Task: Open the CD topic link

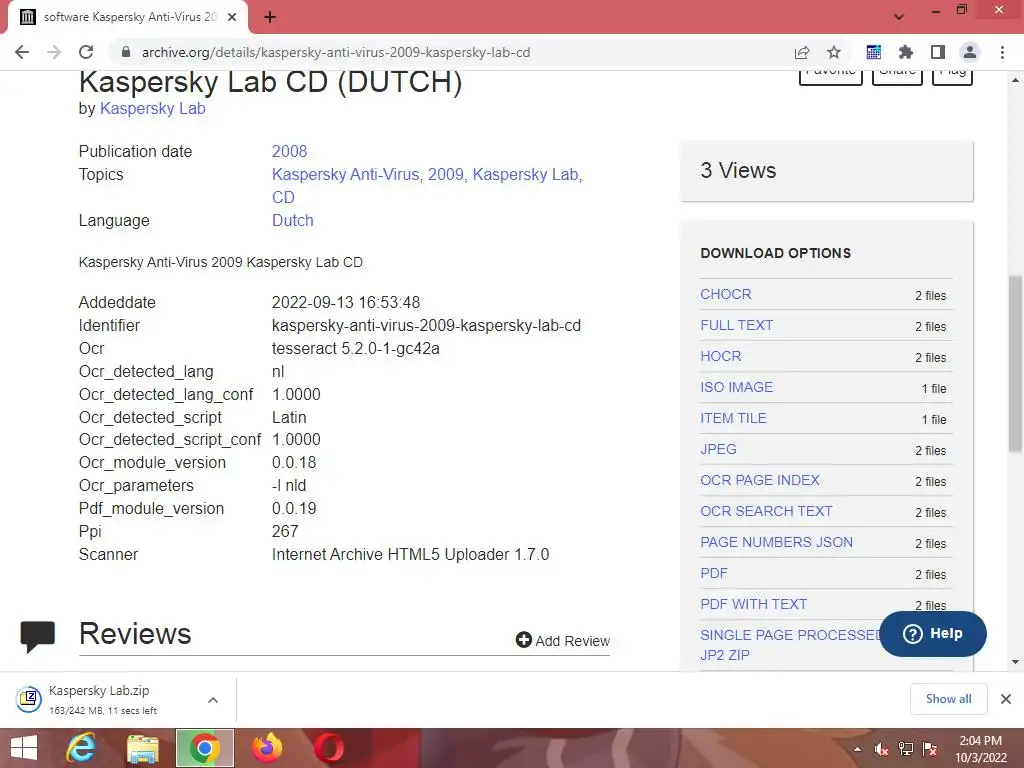Action: click(283, 197)
